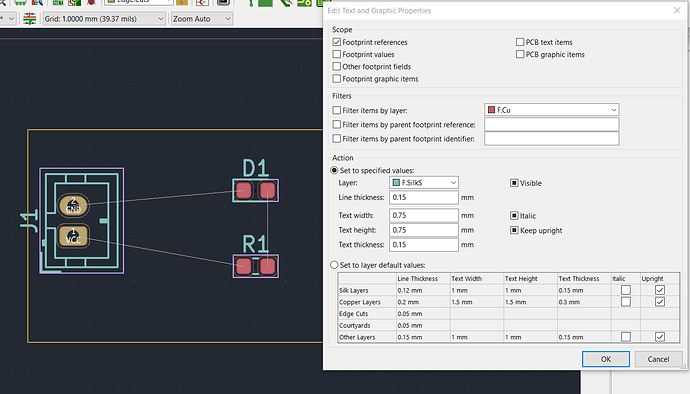Screen dimensions: 690x394
Task: Open the F.SilkS layer dropdown
Action: pos(424,182)
